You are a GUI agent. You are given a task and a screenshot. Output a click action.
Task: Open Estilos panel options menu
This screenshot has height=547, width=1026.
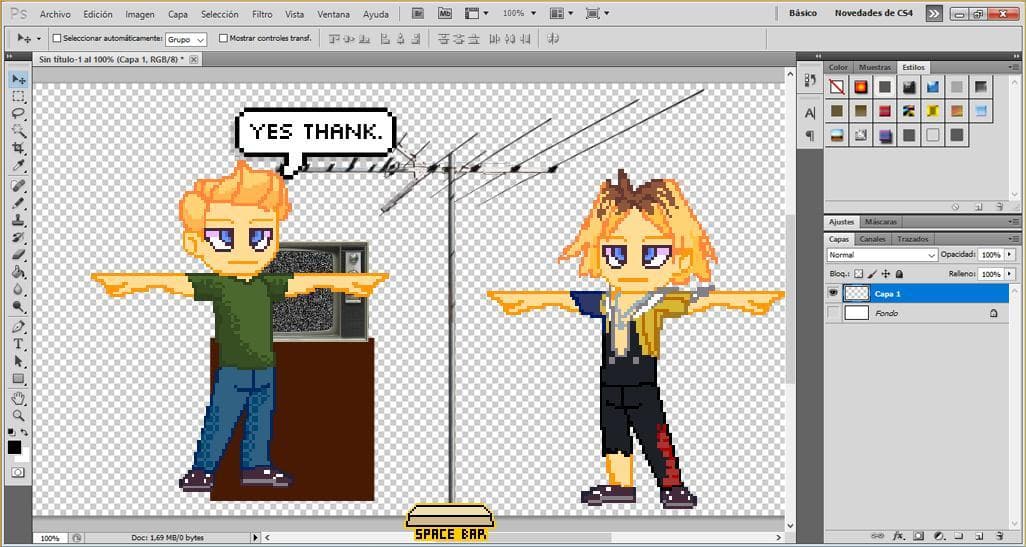point(1015,67)
